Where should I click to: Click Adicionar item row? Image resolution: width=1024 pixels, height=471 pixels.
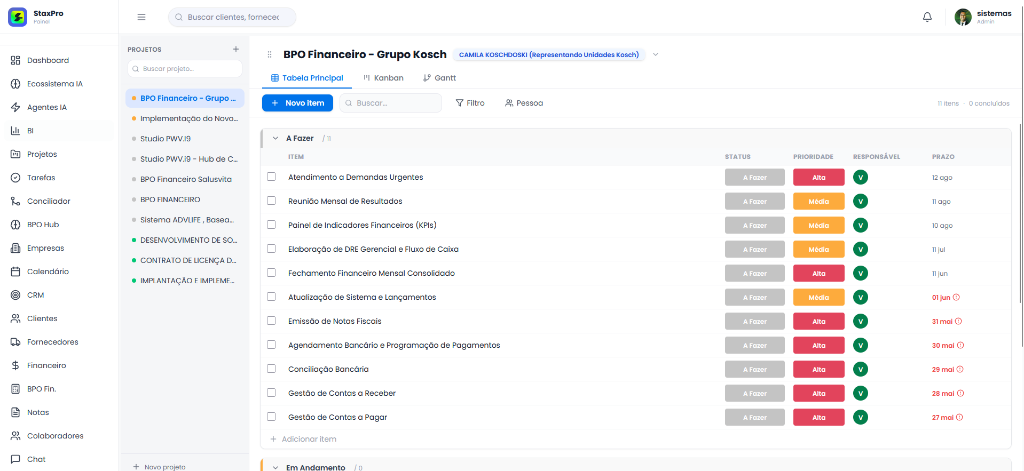tap(304, 439)
